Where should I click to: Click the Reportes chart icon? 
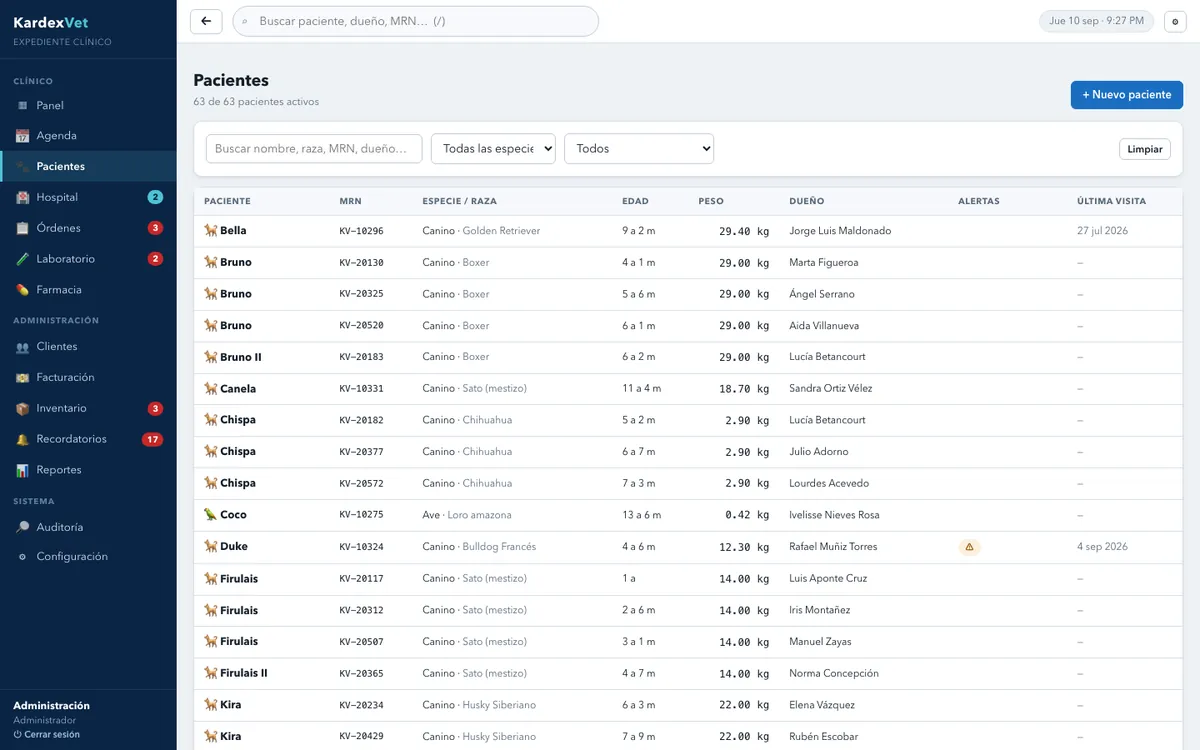pos(23,470)
